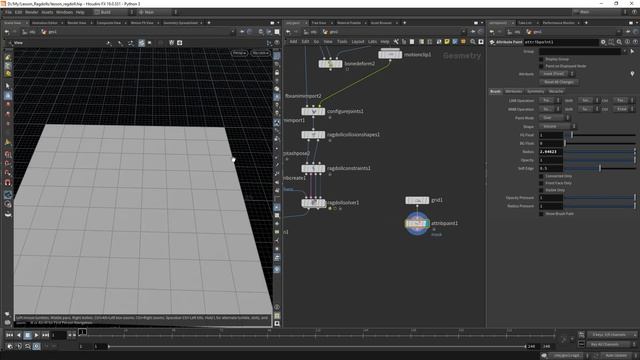The width and height of the screenshot is (640, 360).
Task: Click the yellow sticky note icon
Action: click(447, 42)
